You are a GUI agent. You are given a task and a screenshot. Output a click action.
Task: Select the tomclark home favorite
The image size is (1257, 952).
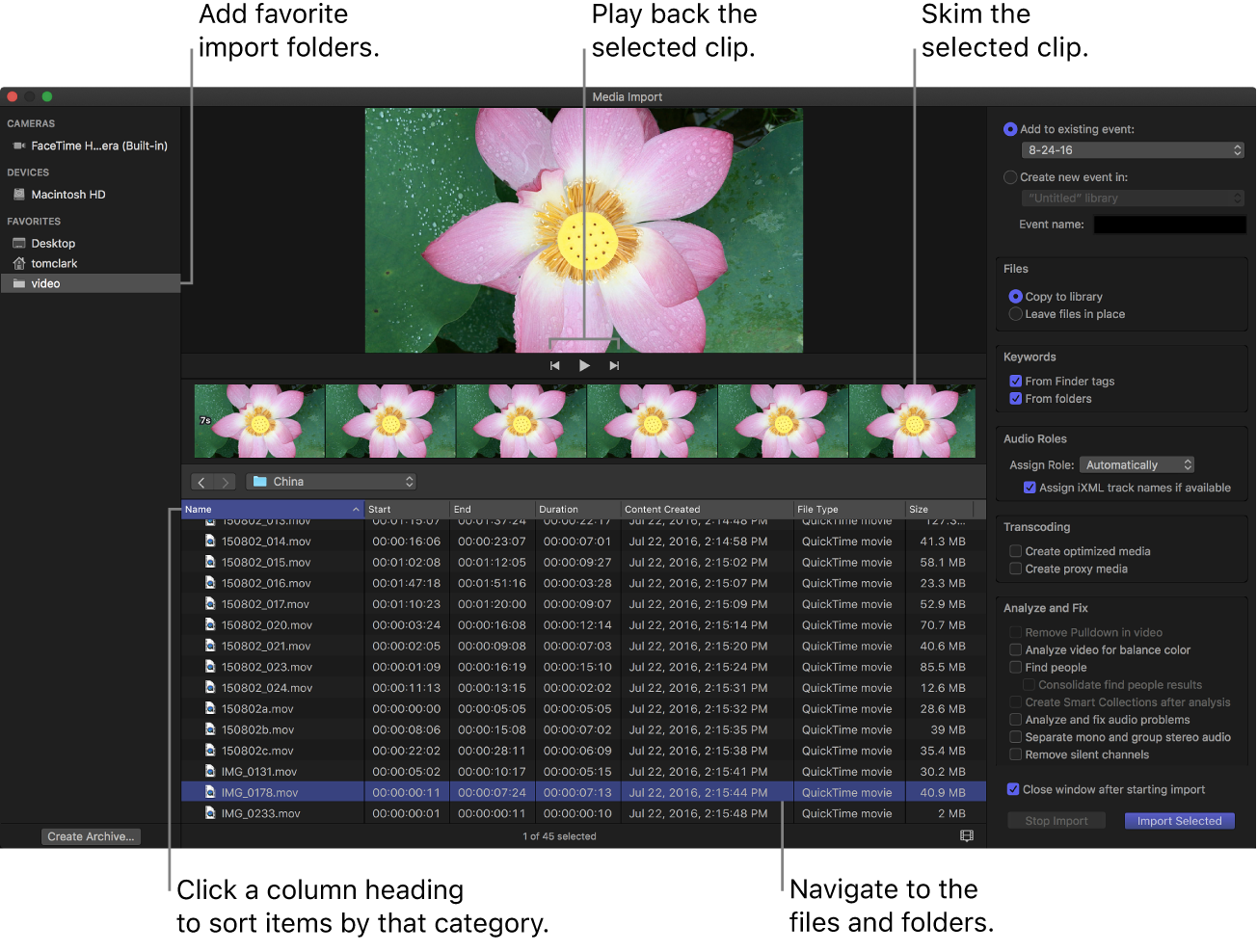[x=55, y=263]
